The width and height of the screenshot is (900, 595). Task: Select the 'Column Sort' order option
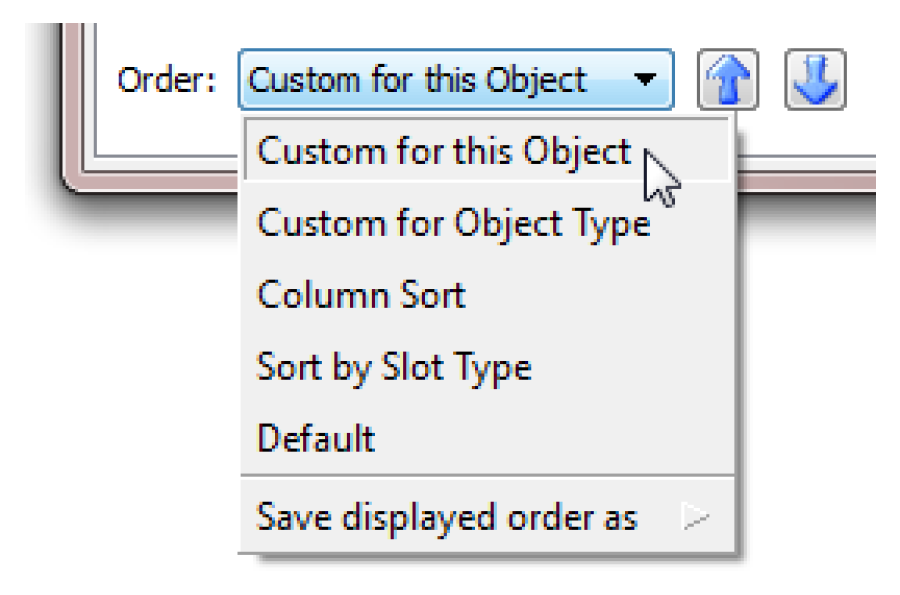361,295
